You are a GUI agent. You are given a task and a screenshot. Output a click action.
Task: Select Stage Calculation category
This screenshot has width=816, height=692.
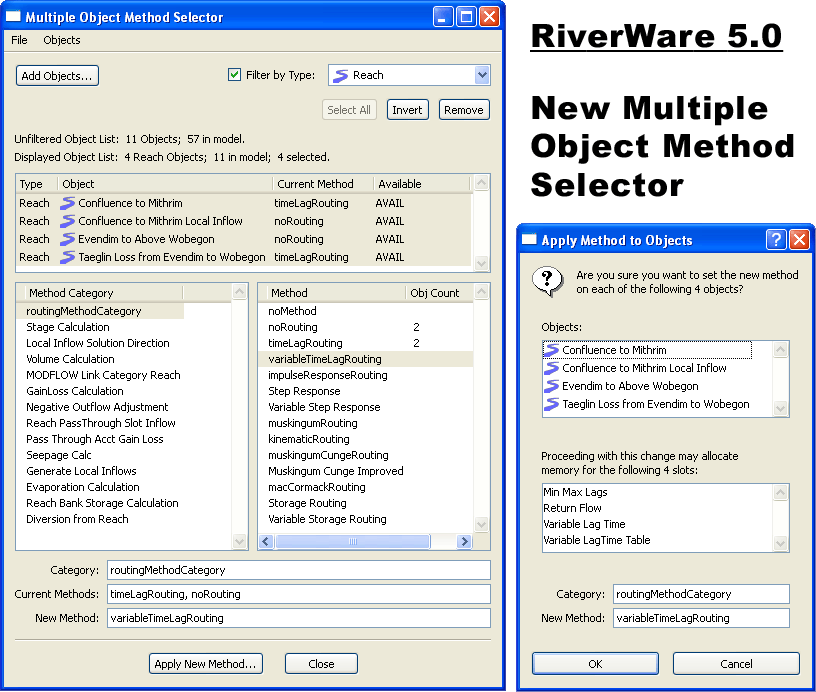tap(68, 327)
